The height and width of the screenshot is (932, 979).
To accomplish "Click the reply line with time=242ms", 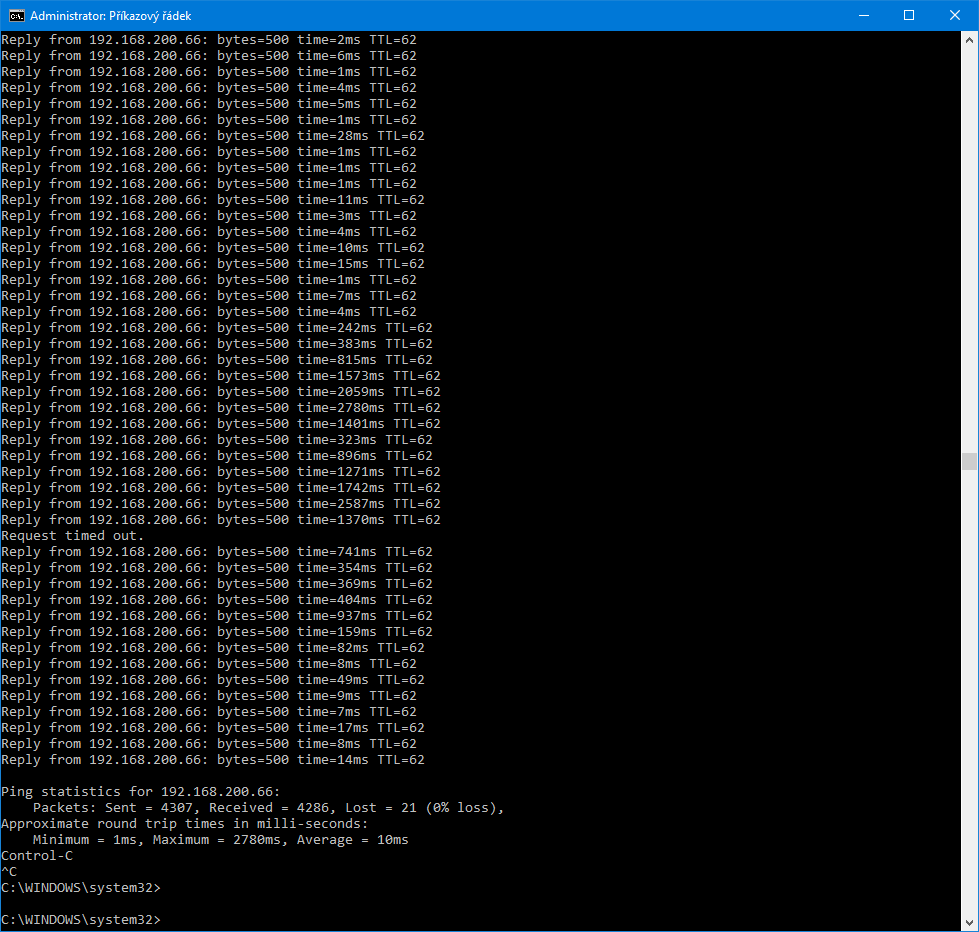I will click(216, 328).
